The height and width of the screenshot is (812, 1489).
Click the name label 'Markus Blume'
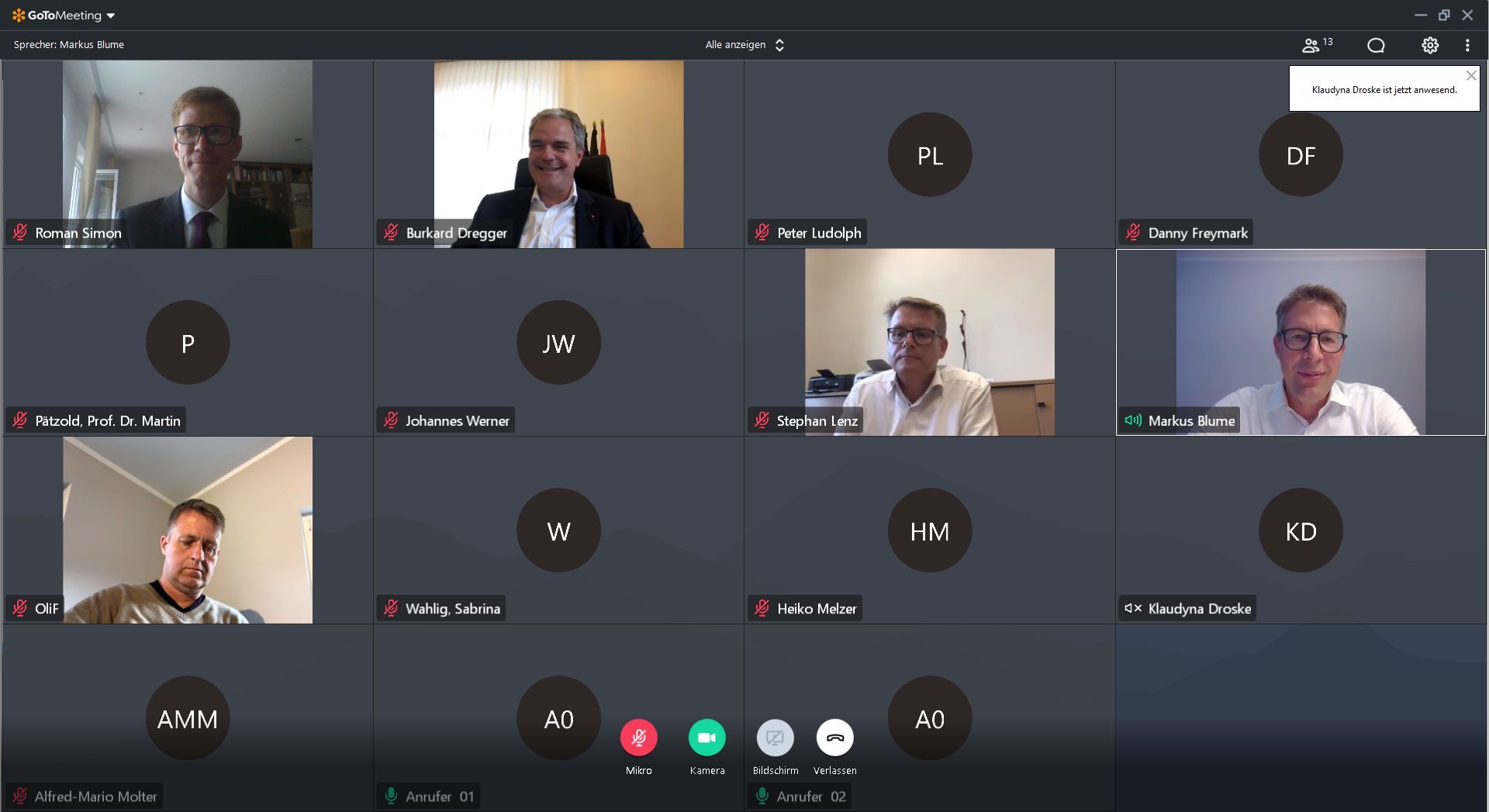[1191, 420]
